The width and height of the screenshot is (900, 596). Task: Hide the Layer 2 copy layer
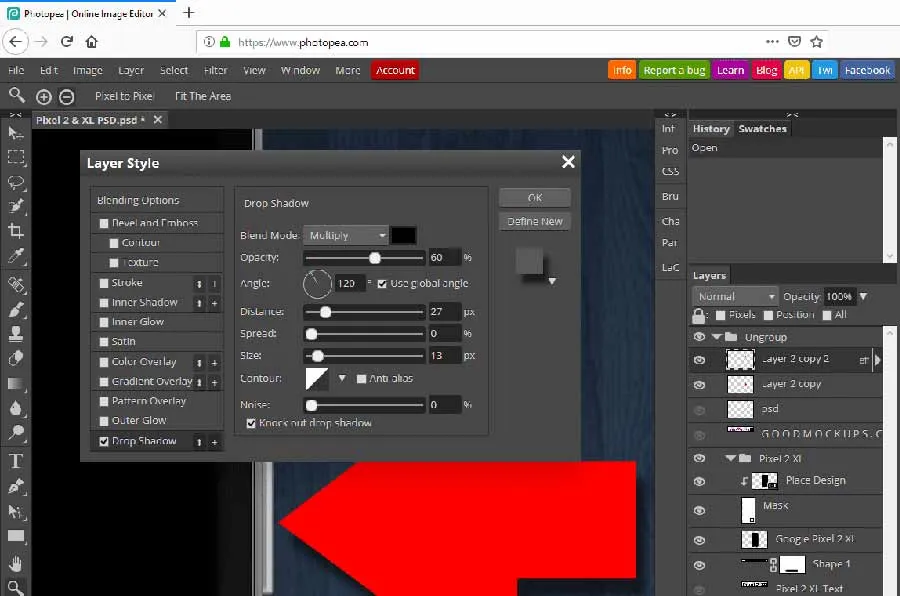pos(698,383)
